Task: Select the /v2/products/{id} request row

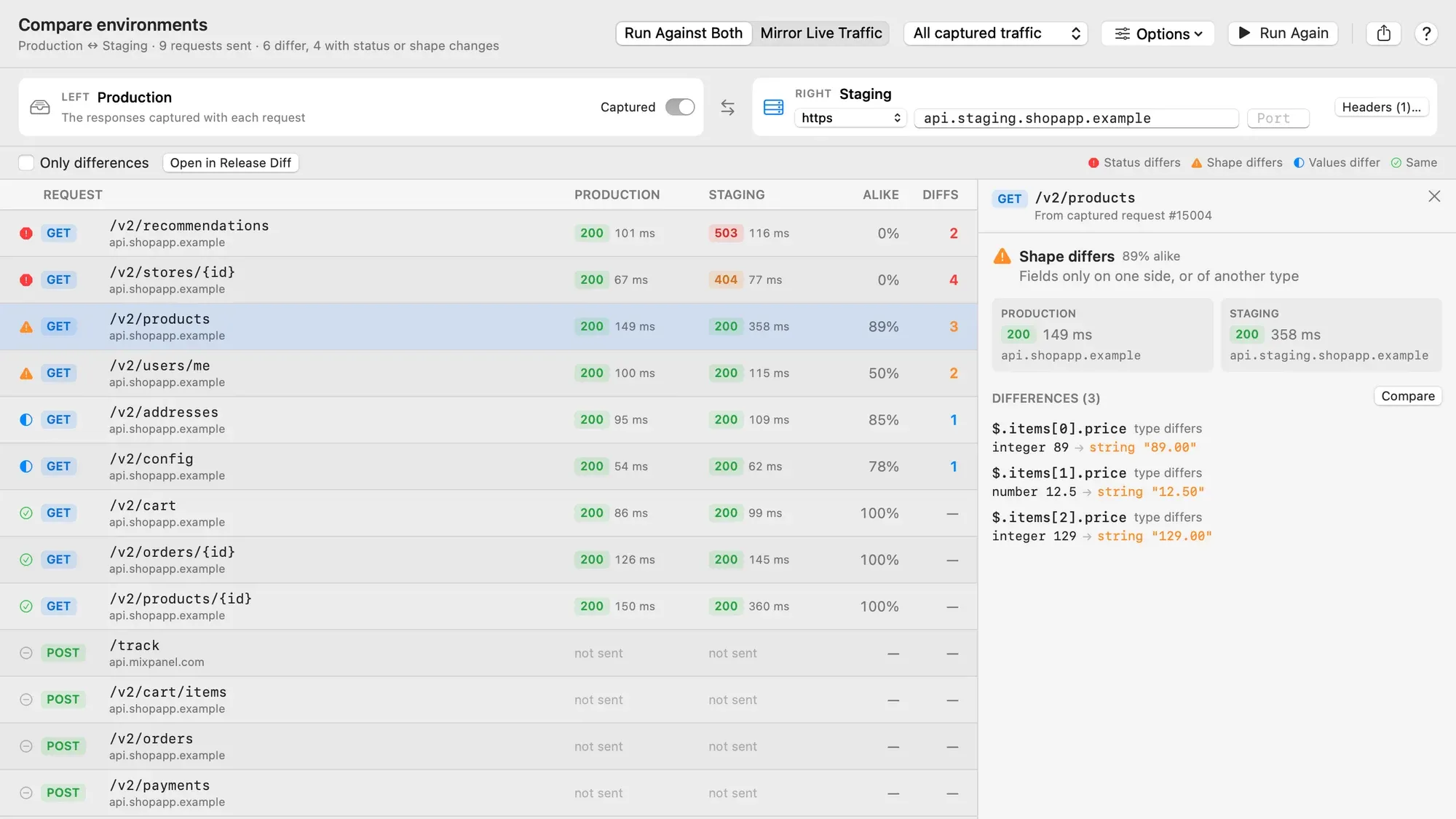Action: pyautogui.click(x=488, y=606)
